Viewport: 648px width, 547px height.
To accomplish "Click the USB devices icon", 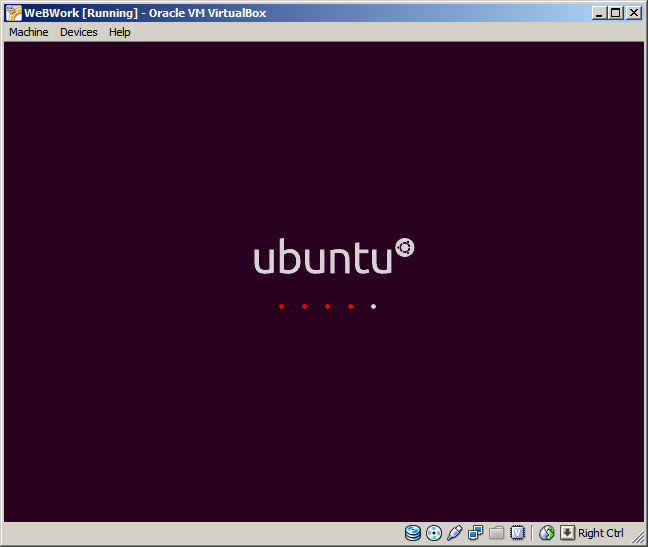I will click(x=455, y=533).
